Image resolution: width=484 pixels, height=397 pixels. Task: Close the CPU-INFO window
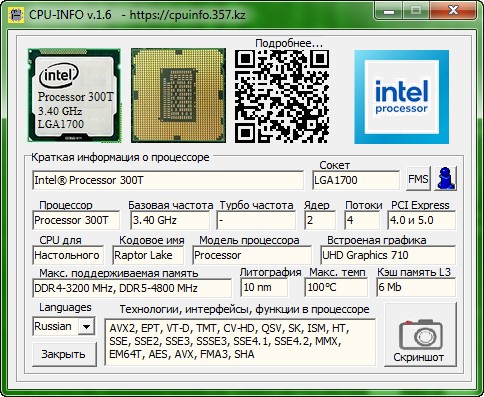[453, 11]
